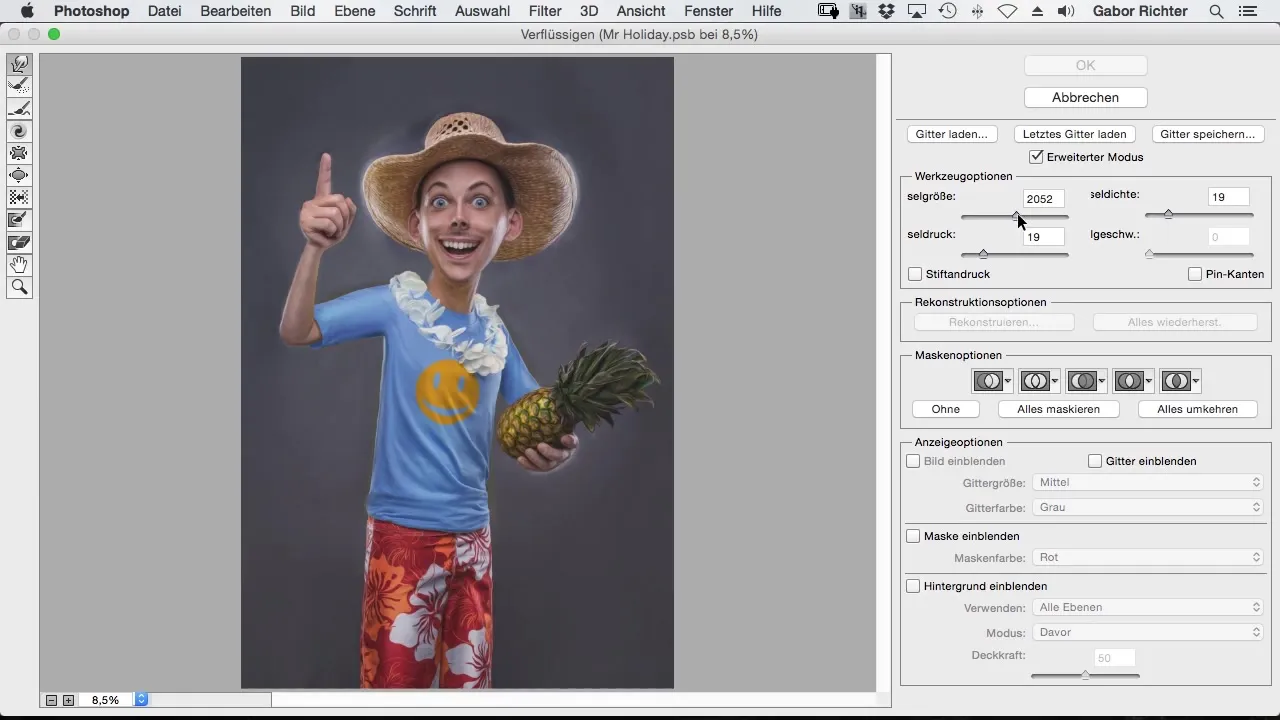Image resolution: width=1280 pixels, height=720 pixels.
Task: Open the AirPlay display menu
Action: 916,12
